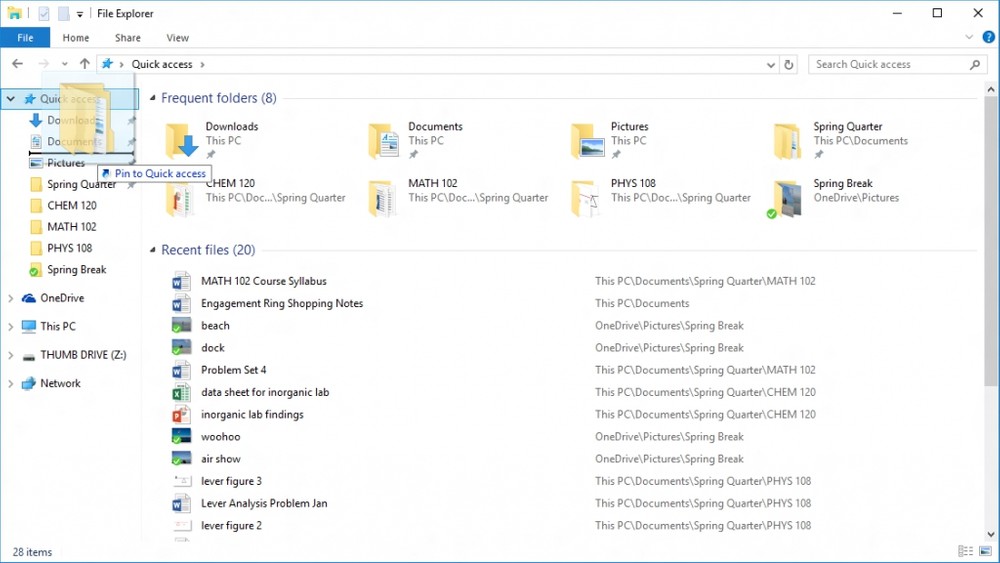Viewport: 1000px width, 563px height.
Task: Collapse the Recent files group
Action: point(153,250)
